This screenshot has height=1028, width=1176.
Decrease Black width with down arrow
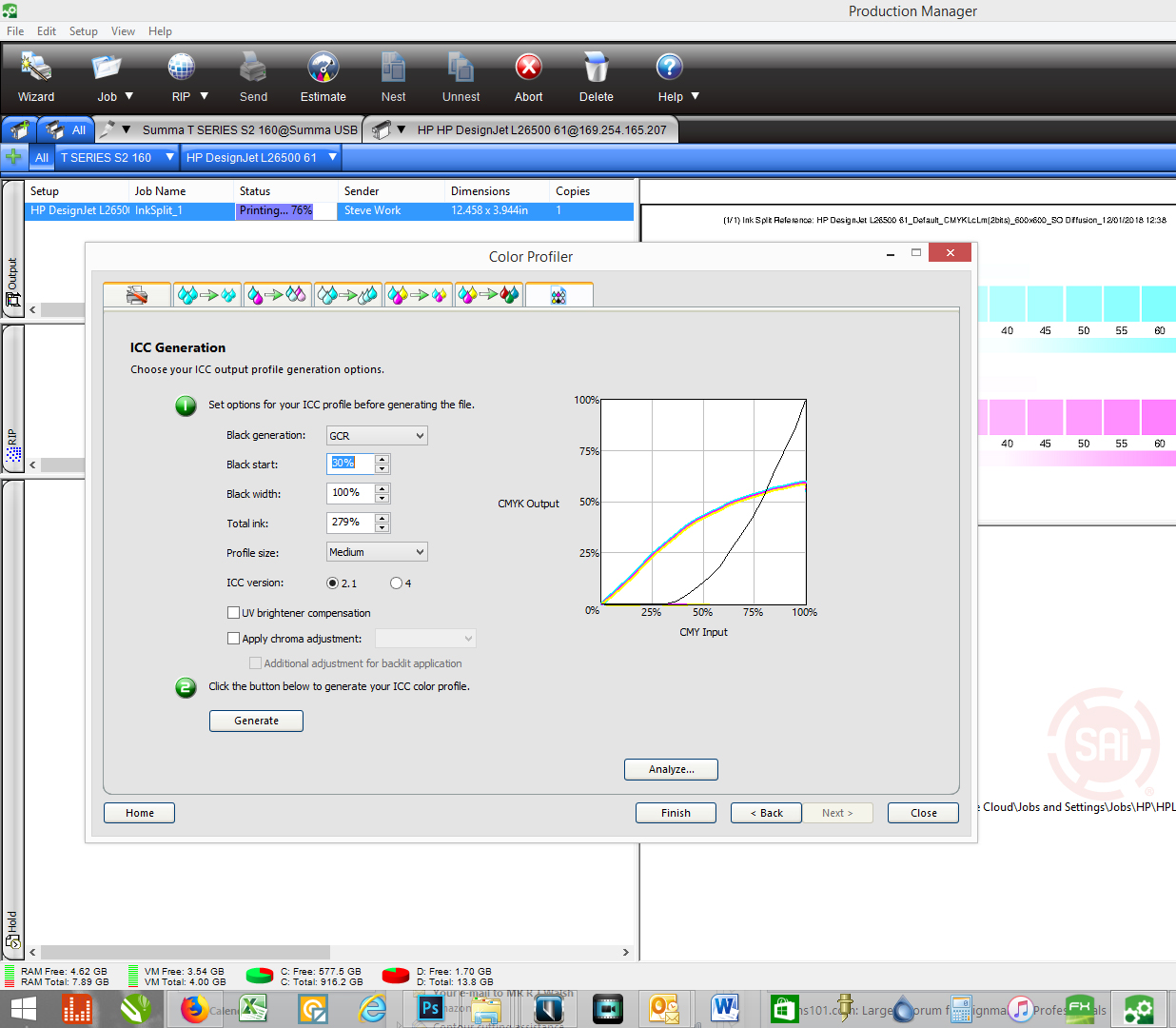[382, 499]
